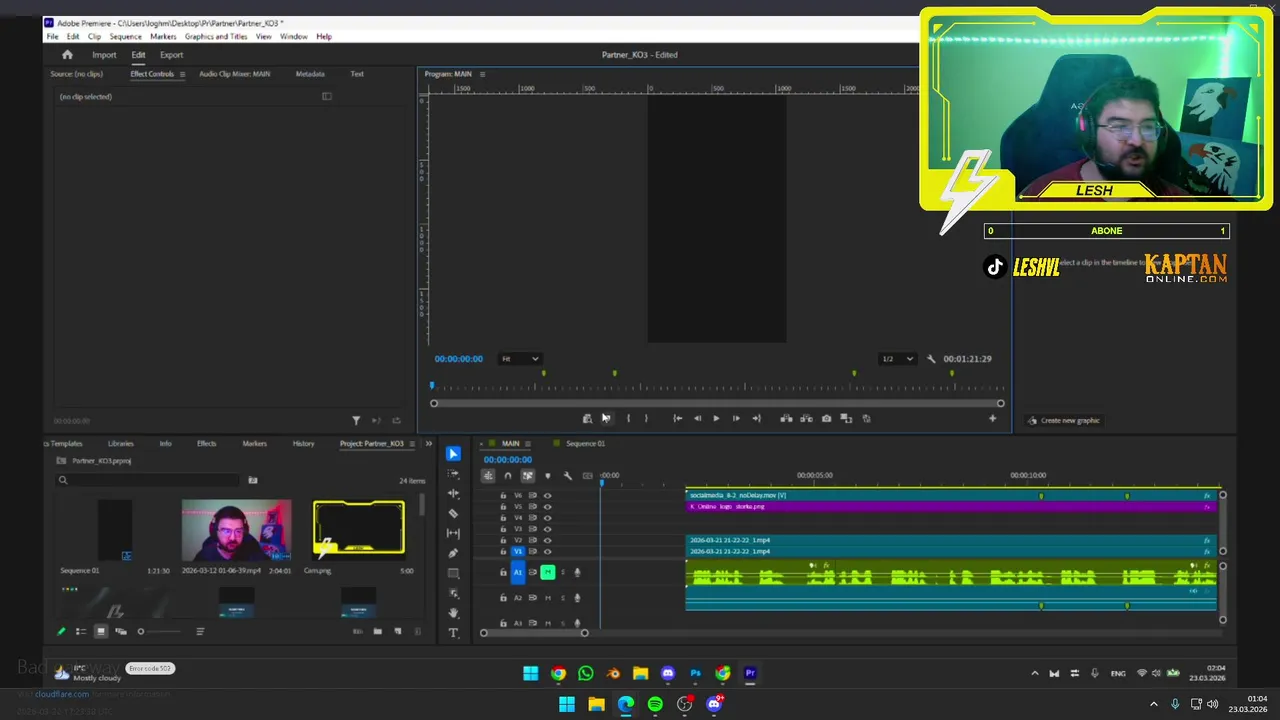Click the Windows Start button on bottom taskbar
Image resolution: width=1280 pixels, height=720 pixels.
point(567,704)
